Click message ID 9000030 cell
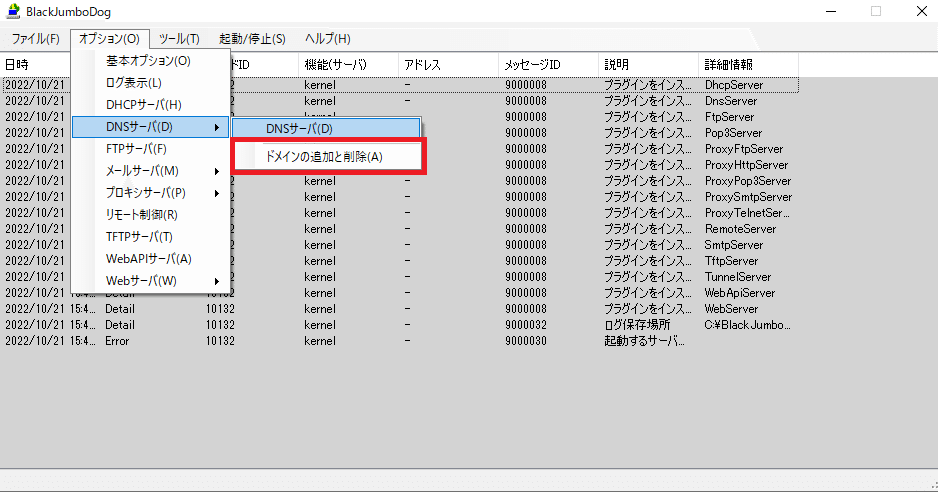Screen dimensions: 938x492 coord(526,341)
